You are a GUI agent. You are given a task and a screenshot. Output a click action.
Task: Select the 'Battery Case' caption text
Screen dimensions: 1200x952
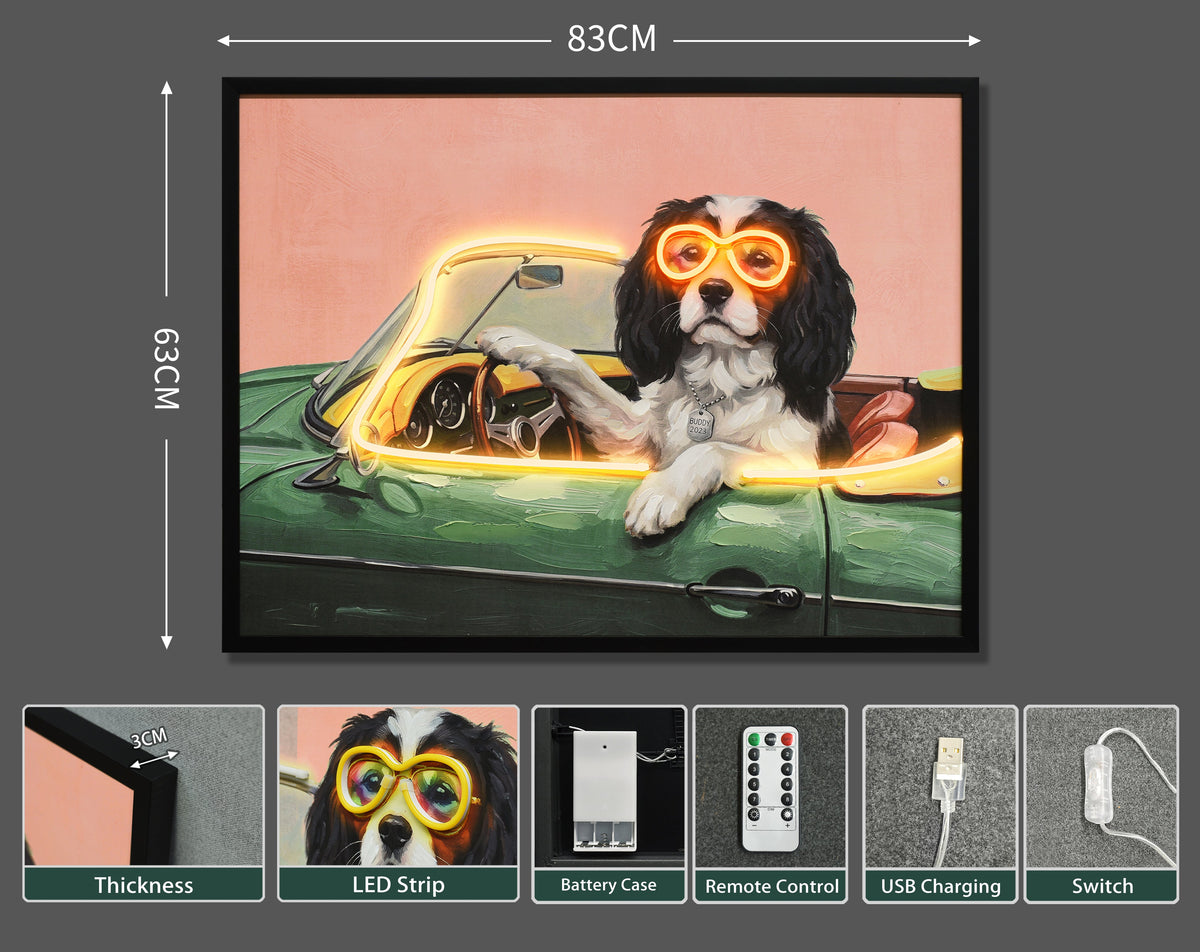[608, 885]
